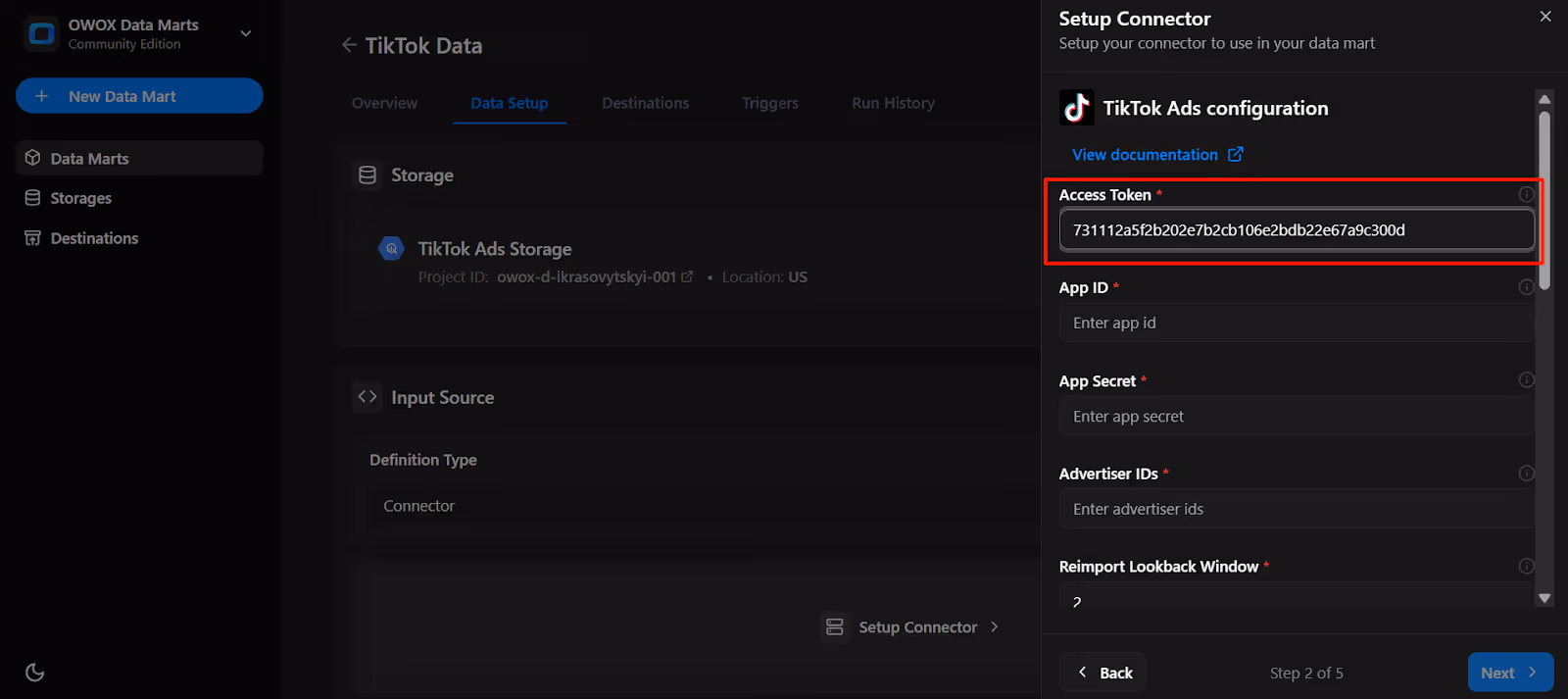Toggle dark mode moon icon
Viewport: 1568px width, 699px height.
pyautogui.click(x=34, y=673)
